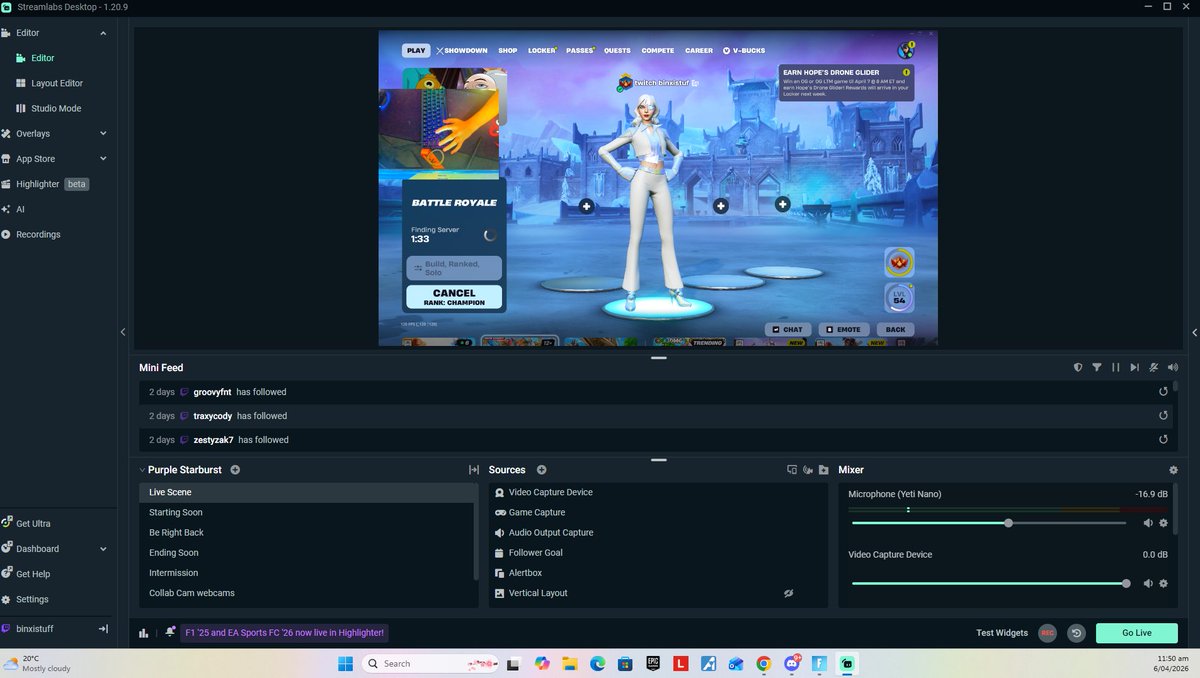Add a new scene with plus icon

coord(235,470)
